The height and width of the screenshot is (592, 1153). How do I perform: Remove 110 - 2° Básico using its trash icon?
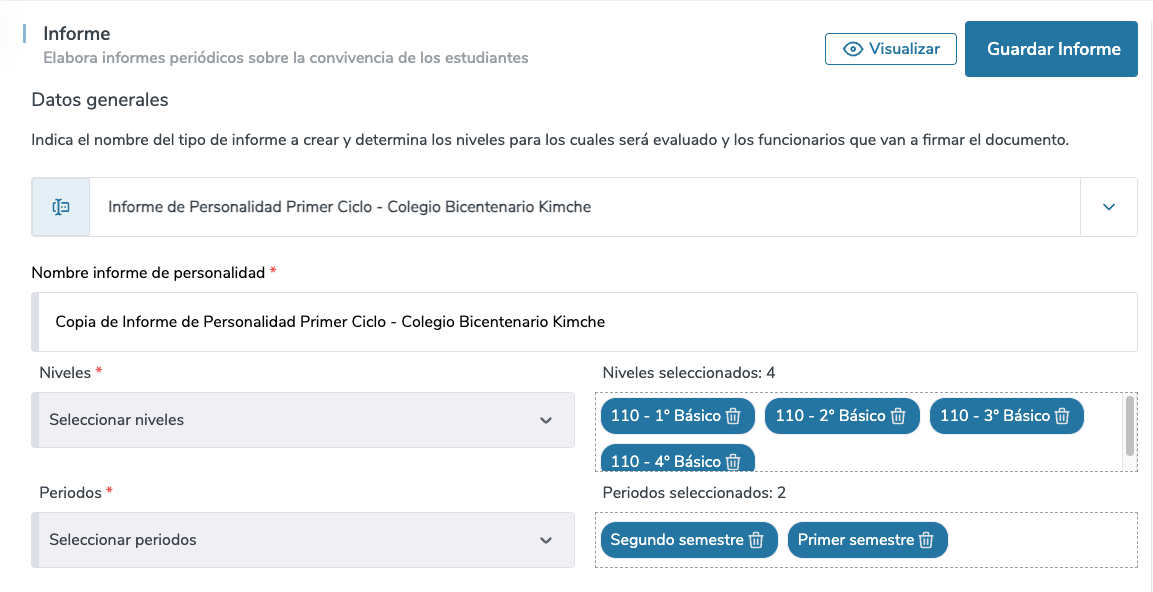(x=898, y=416)
